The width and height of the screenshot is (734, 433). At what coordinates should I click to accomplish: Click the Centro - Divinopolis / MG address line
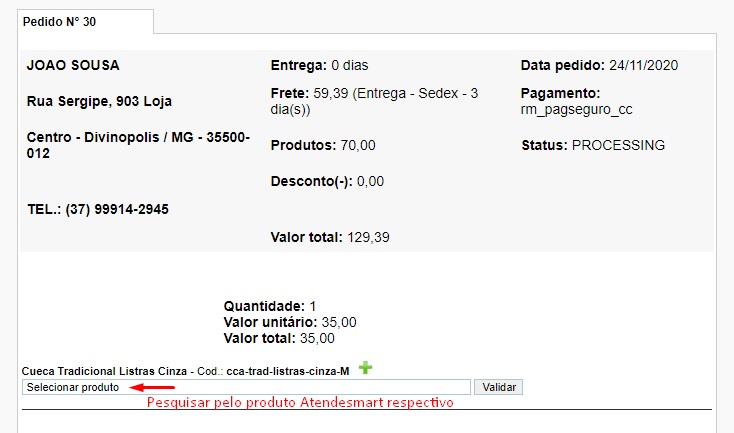[x=137, y=145]
